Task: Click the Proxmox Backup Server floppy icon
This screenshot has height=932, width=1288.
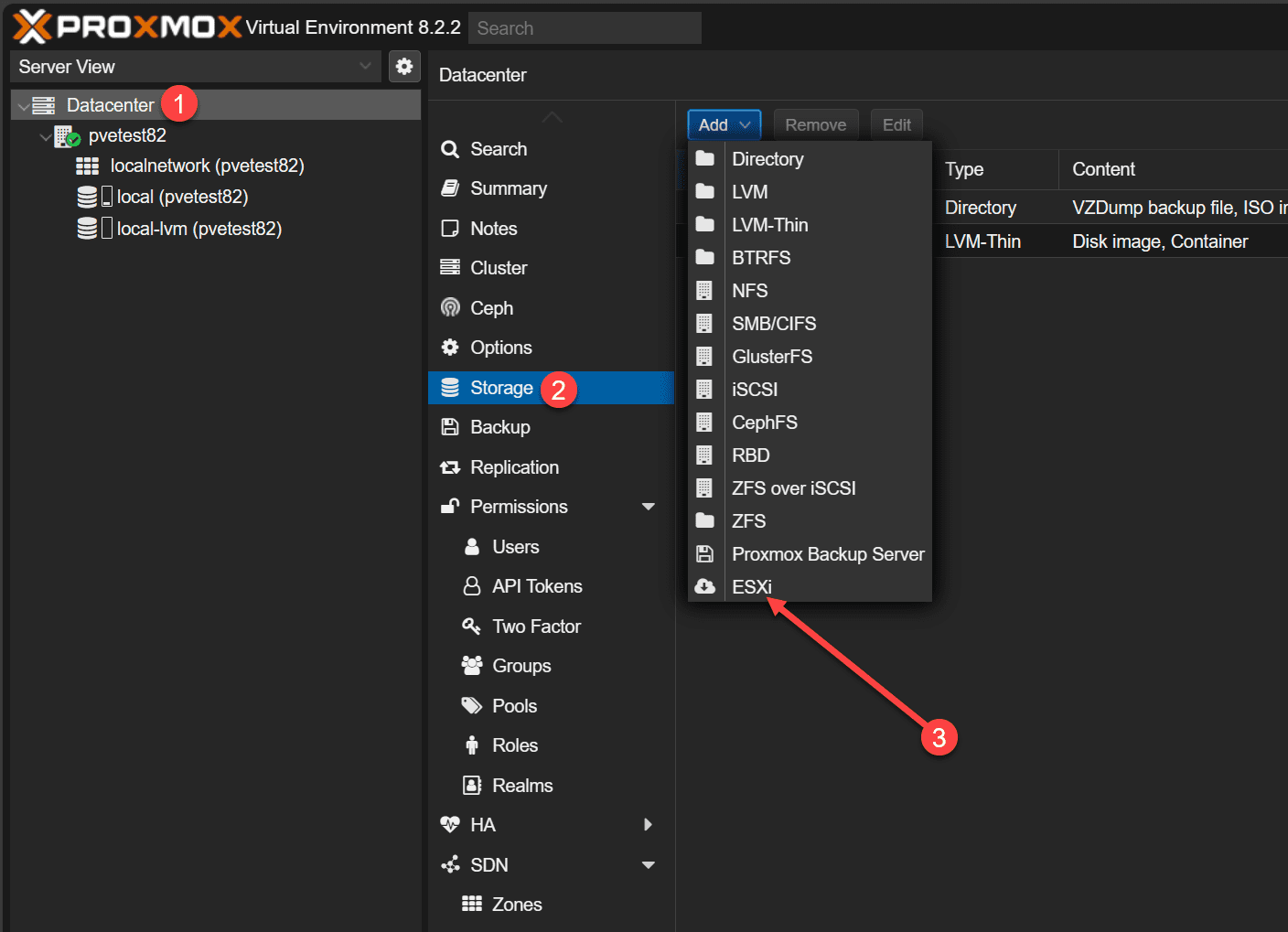Action: 704,553
